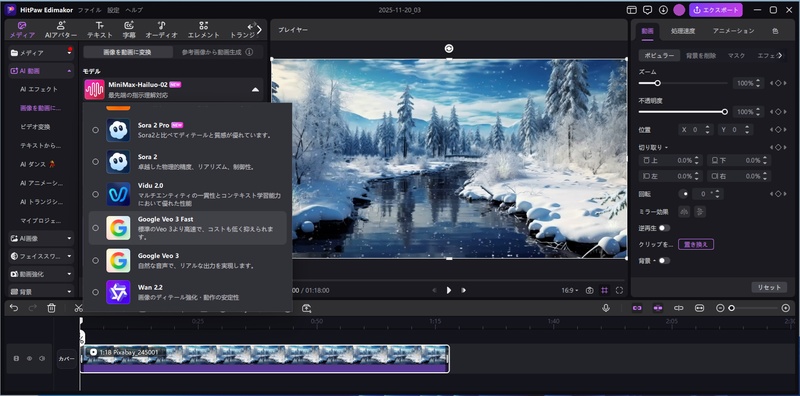Open the AIアバター tool
This screenshot has width=800, height=396.
[61, 30]
